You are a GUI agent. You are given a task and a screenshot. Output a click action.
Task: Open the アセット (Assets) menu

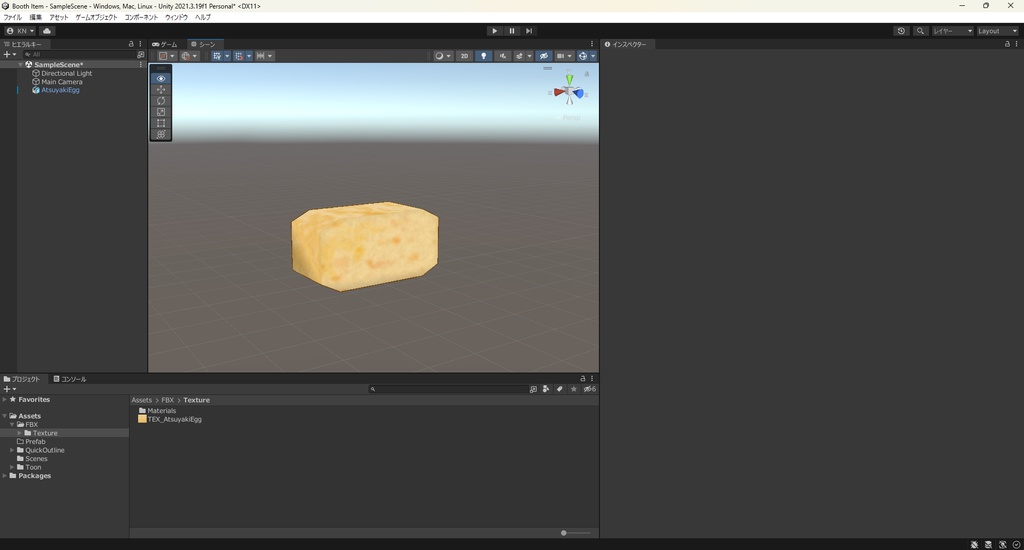coord(59,18)
